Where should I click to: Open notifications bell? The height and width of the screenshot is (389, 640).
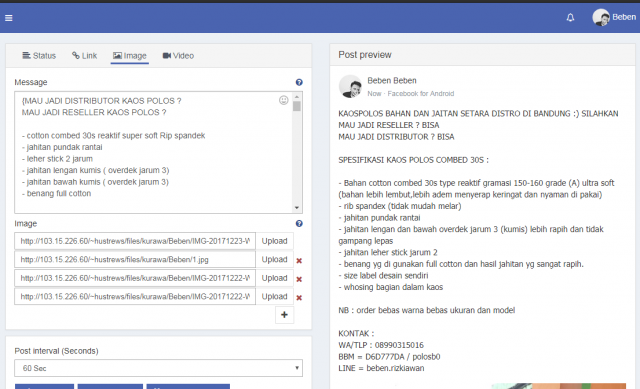[x=570, y=18]
